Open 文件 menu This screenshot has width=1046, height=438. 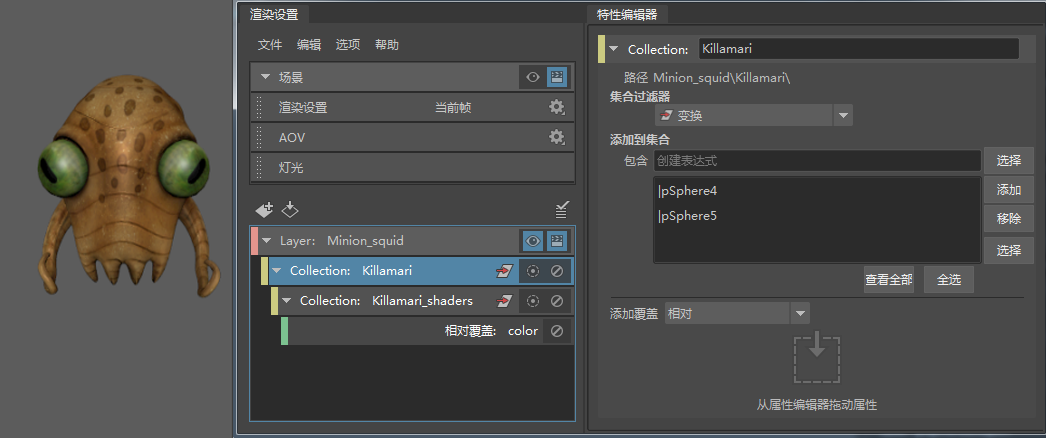[270, 45]
